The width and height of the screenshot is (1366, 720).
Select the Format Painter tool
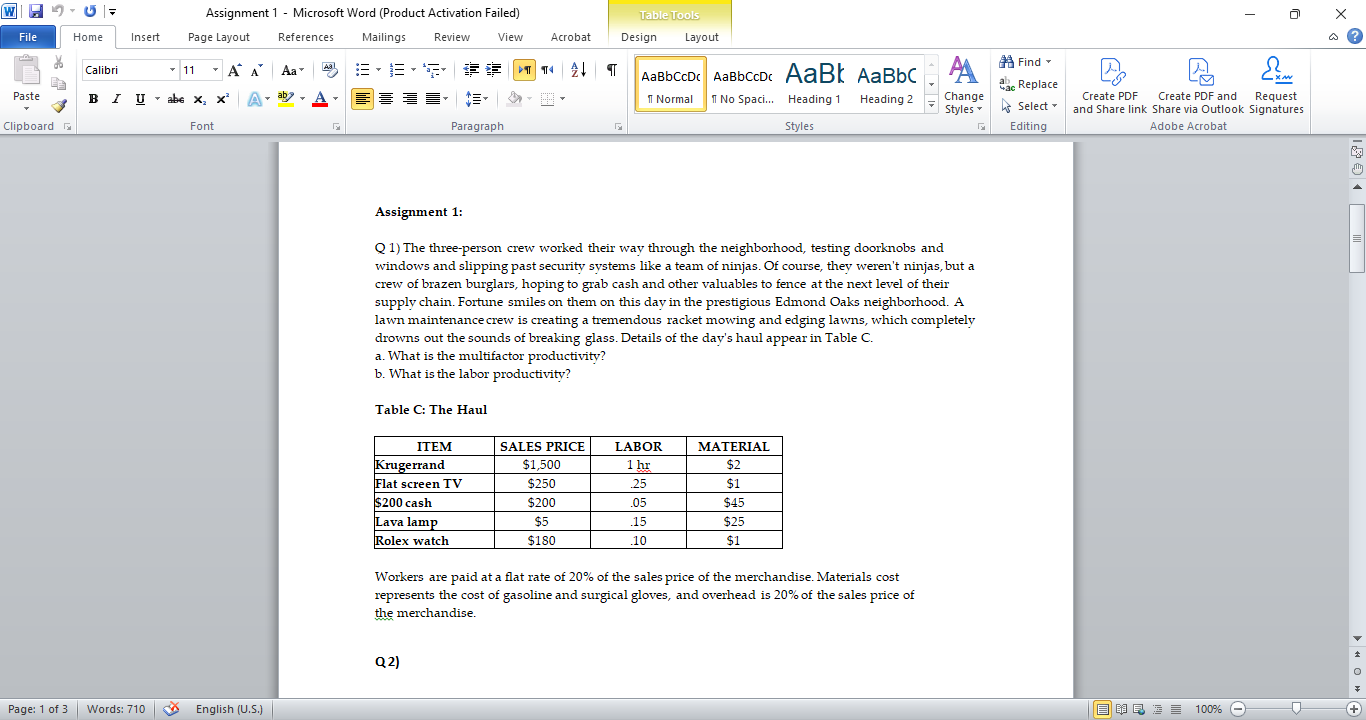pyautogui.click(x=57, y=104)
